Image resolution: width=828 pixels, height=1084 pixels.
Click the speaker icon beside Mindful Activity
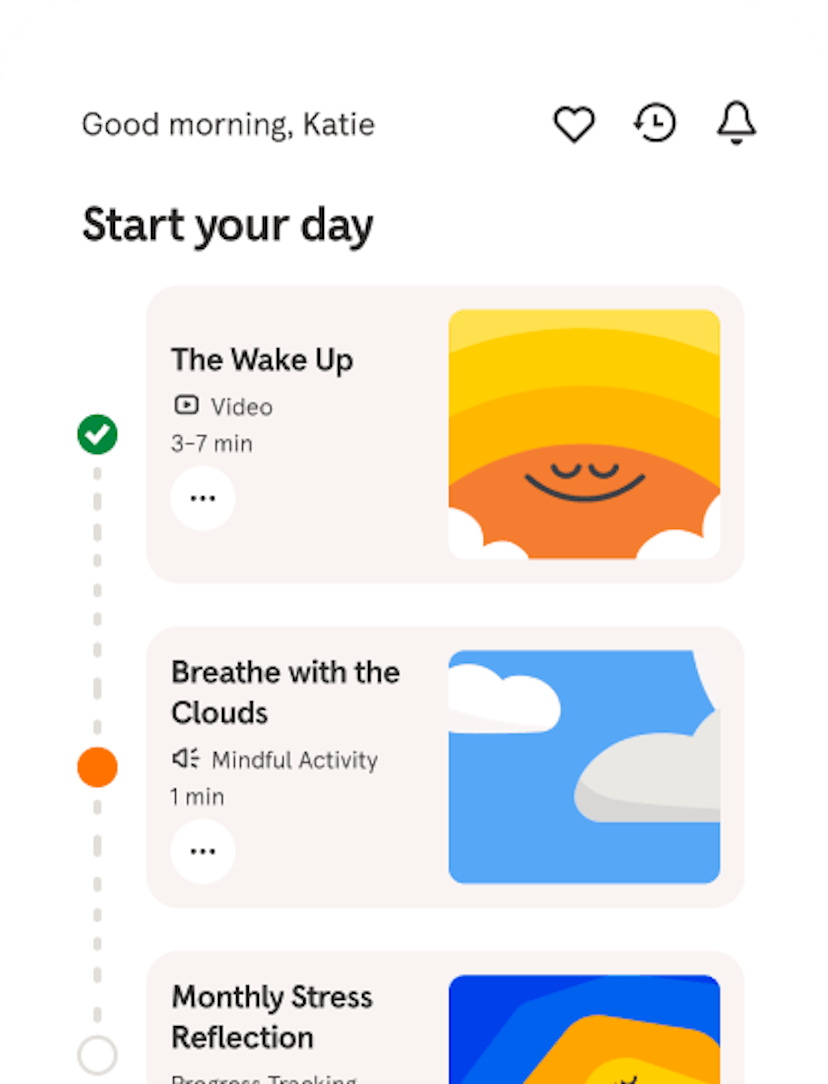tap(186, 759)
